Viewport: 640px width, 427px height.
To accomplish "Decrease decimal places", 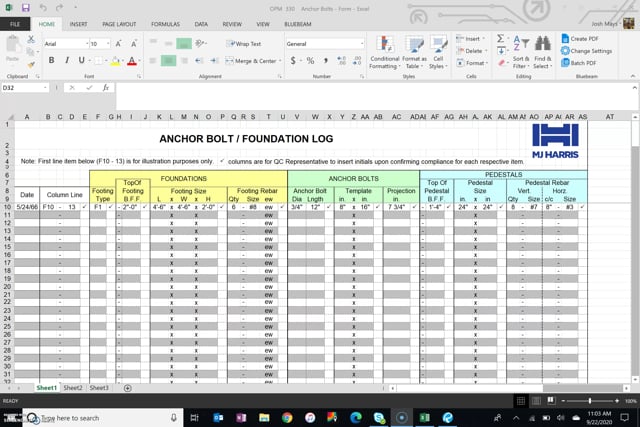I will (x=357, y=61).
